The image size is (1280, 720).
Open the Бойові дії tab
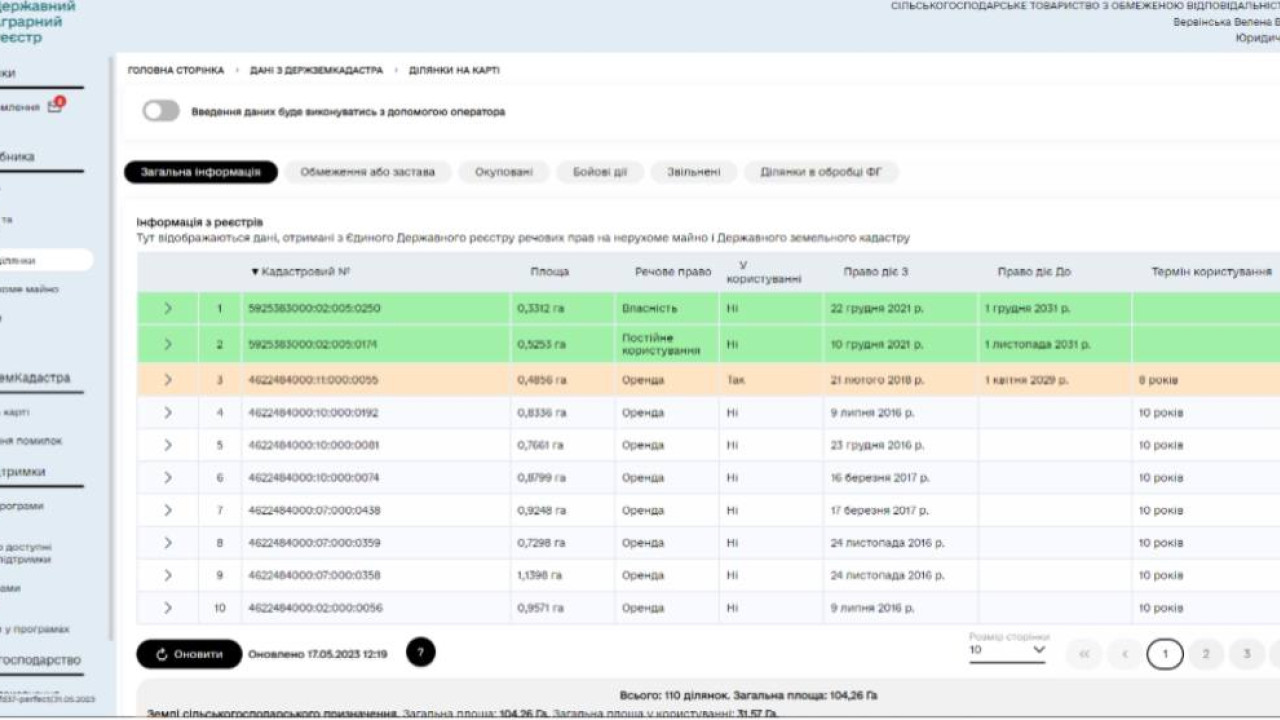[600, 172]
